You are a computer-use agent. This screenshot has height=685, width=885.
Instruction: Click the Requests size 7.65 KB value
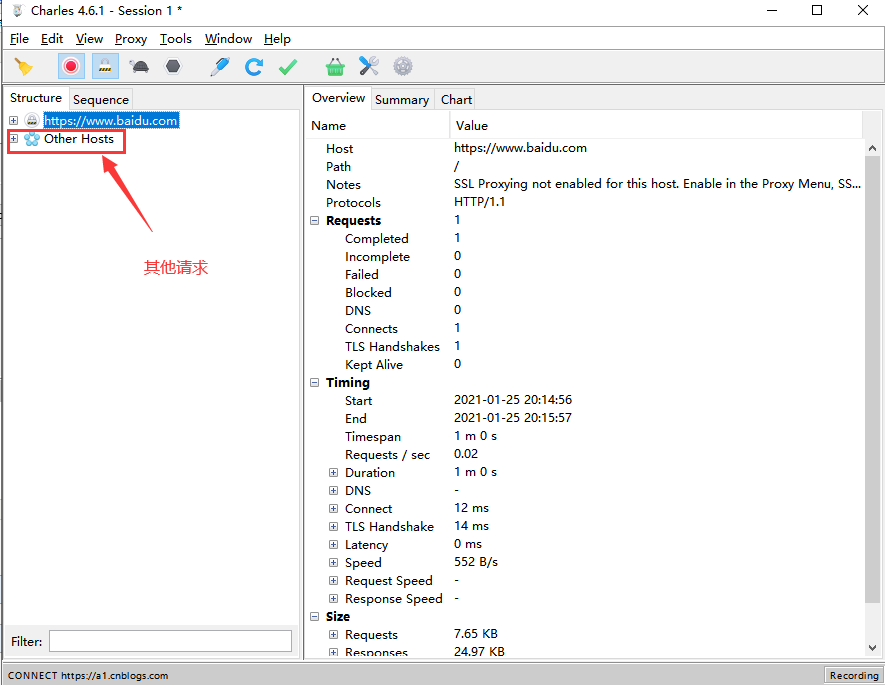(476, 634)
